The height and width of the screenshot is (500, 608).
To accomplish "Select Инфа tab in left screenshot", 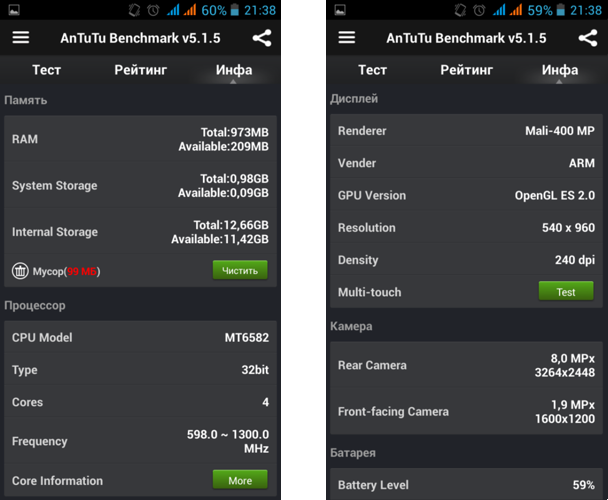I will 234,70.
